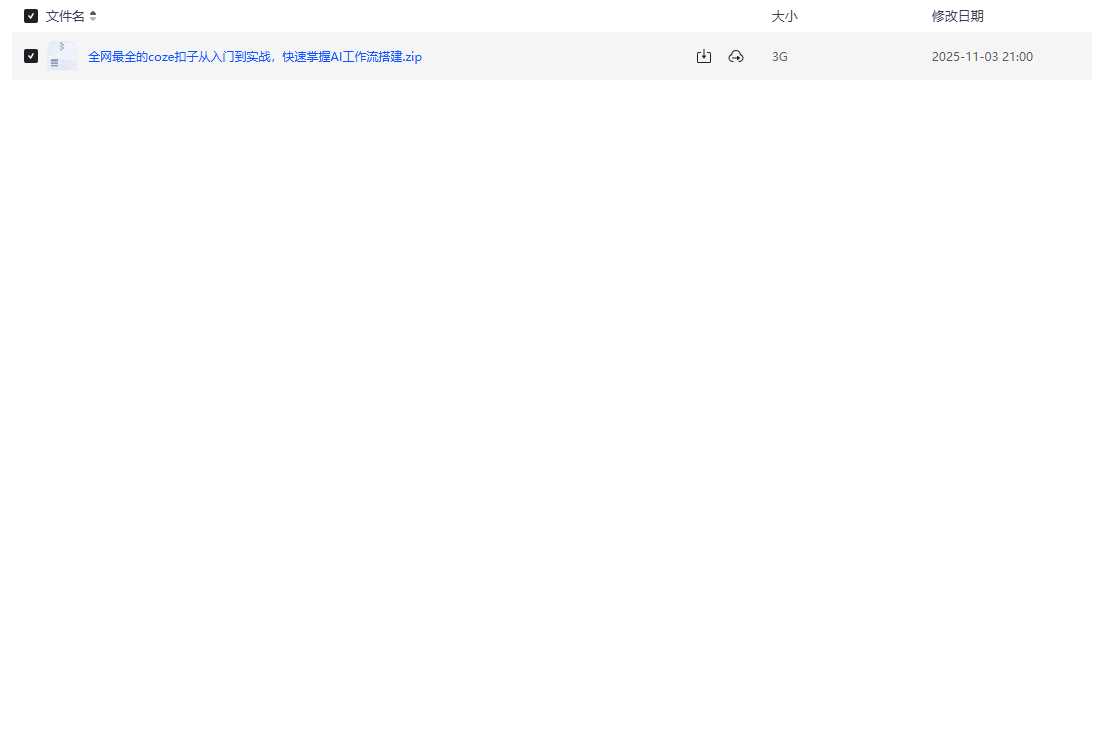Click the '.zip' extension of the file name
This screenshot has width=1102, height=751.
coord(412,57)
